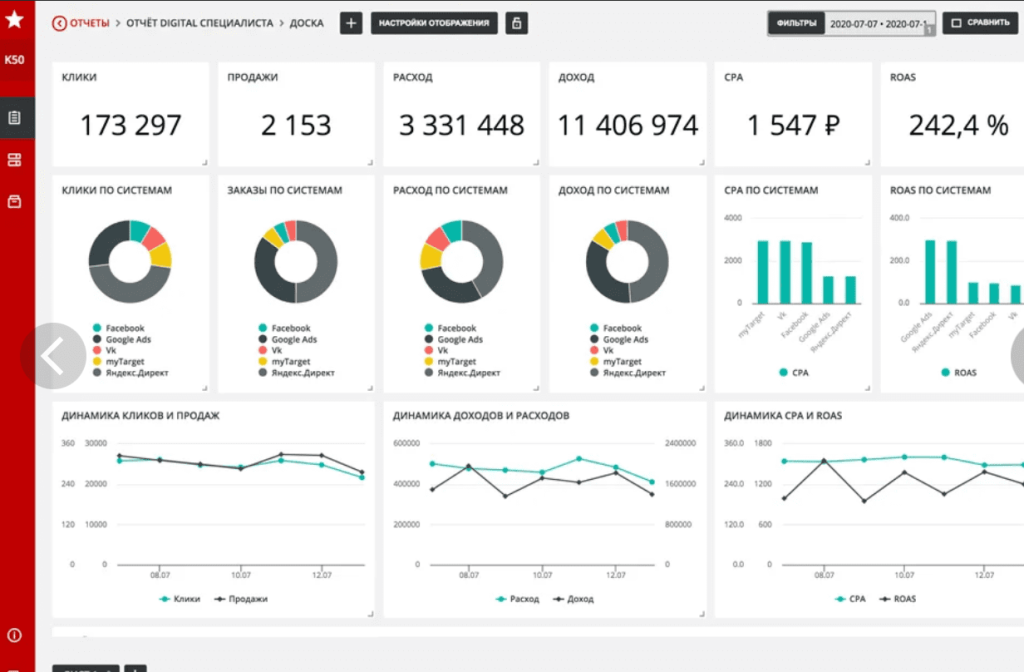Open the date range picker 2020-07-07
The image size is (1024, 672).
[x=878, y=23]
